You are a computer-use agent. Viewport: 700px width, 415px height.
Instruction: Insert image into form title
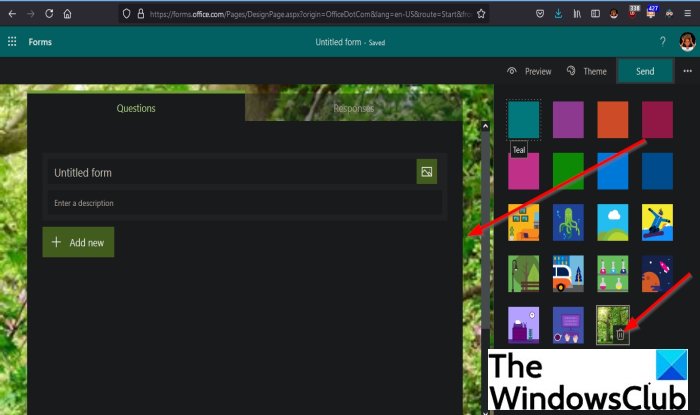[x=427, y=172]
